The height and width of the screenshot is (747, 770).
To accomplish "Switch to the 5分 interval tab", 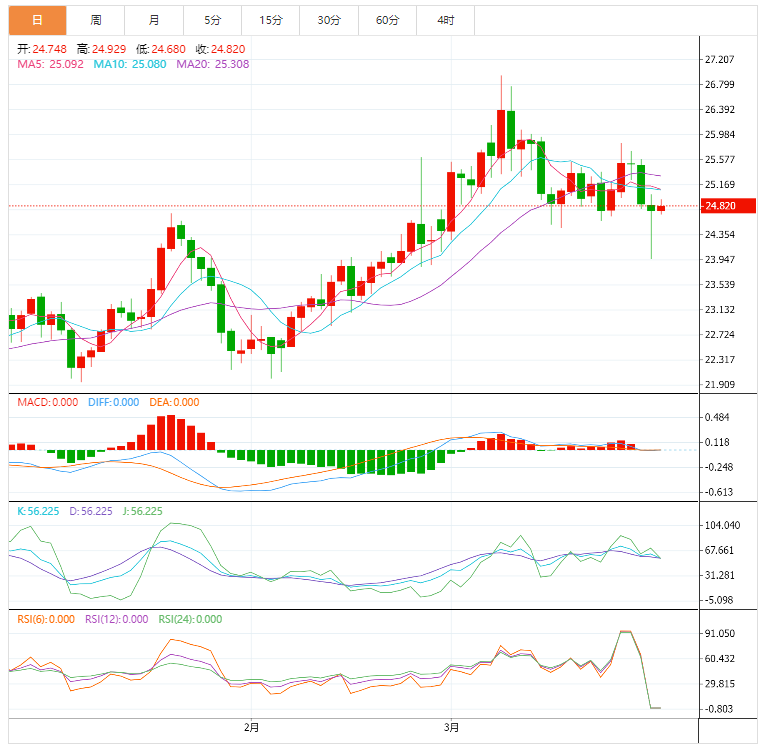I will (212, 20).
